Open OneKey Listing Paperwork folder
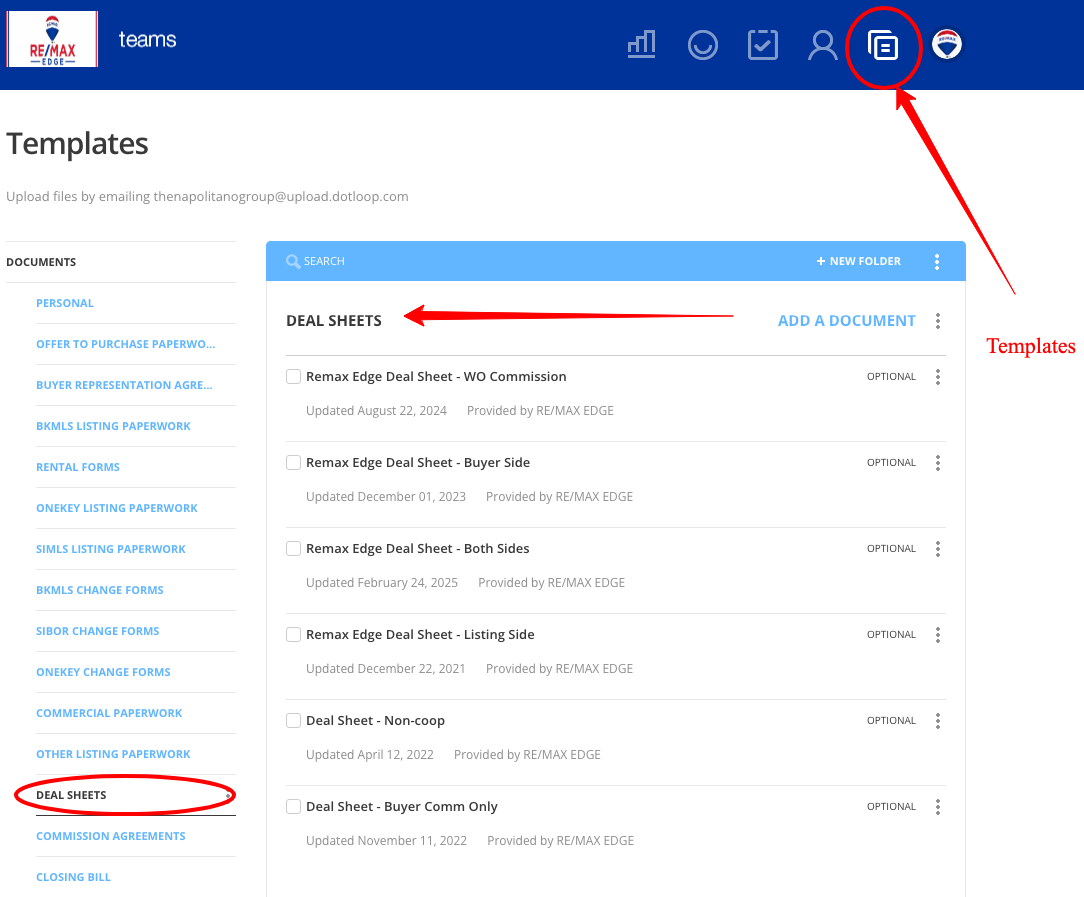 coord(117,508)
